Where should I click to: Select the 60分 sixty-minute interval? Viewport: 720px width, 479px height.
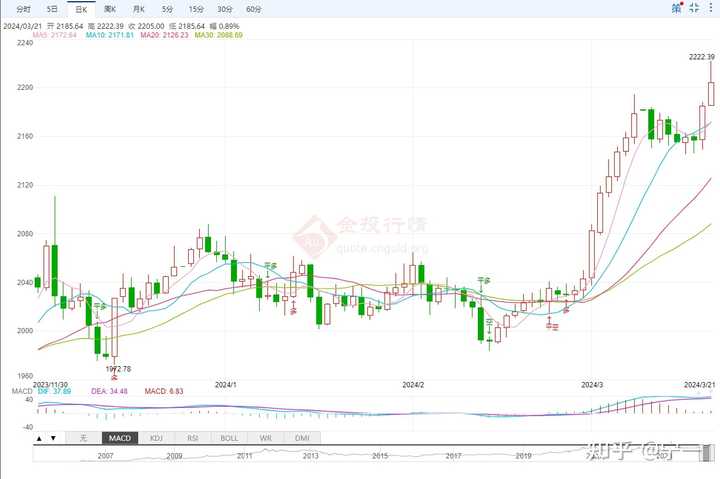(x=253, y=9)
